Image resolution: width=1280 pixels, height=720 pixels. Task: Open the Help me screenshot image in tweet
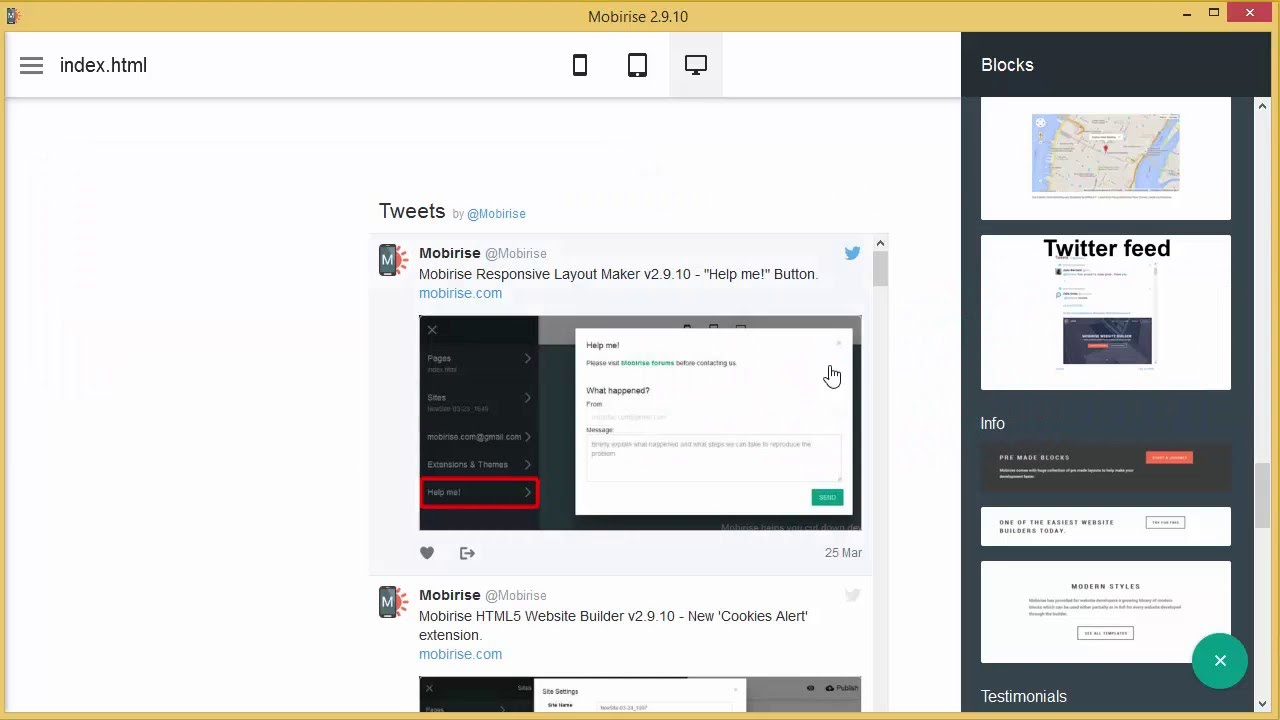(x=640, y=423)
